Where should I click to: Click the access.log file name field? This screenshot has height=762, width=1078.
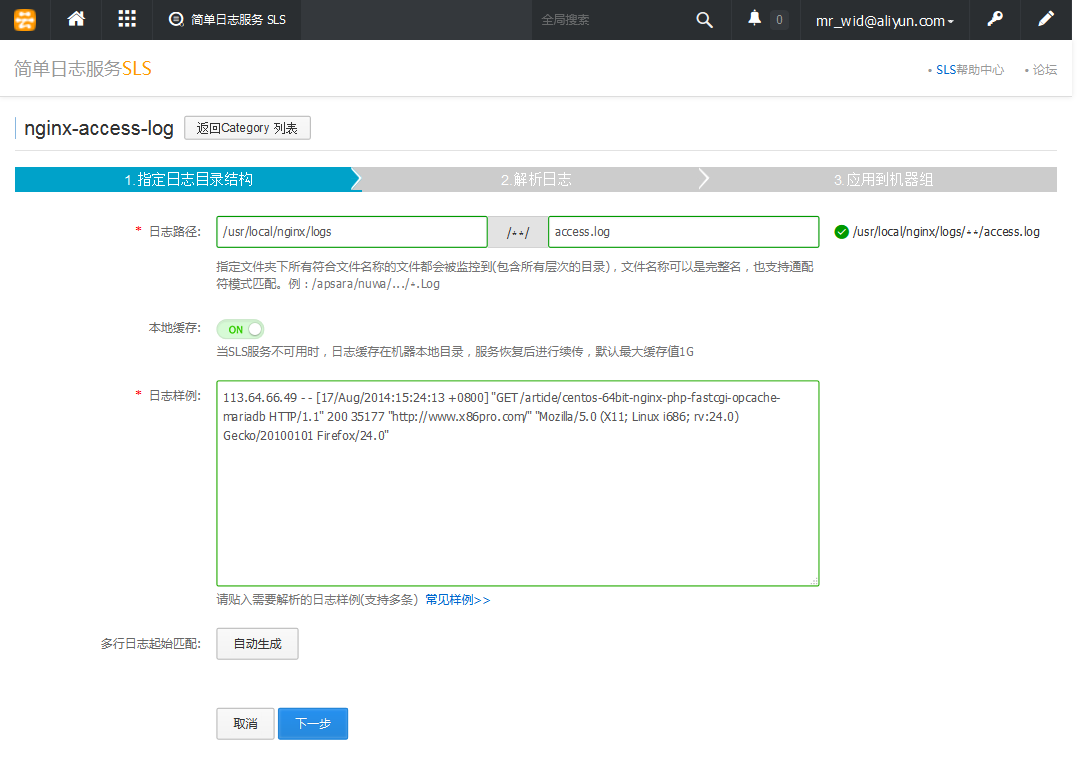(x=683, y=232)
